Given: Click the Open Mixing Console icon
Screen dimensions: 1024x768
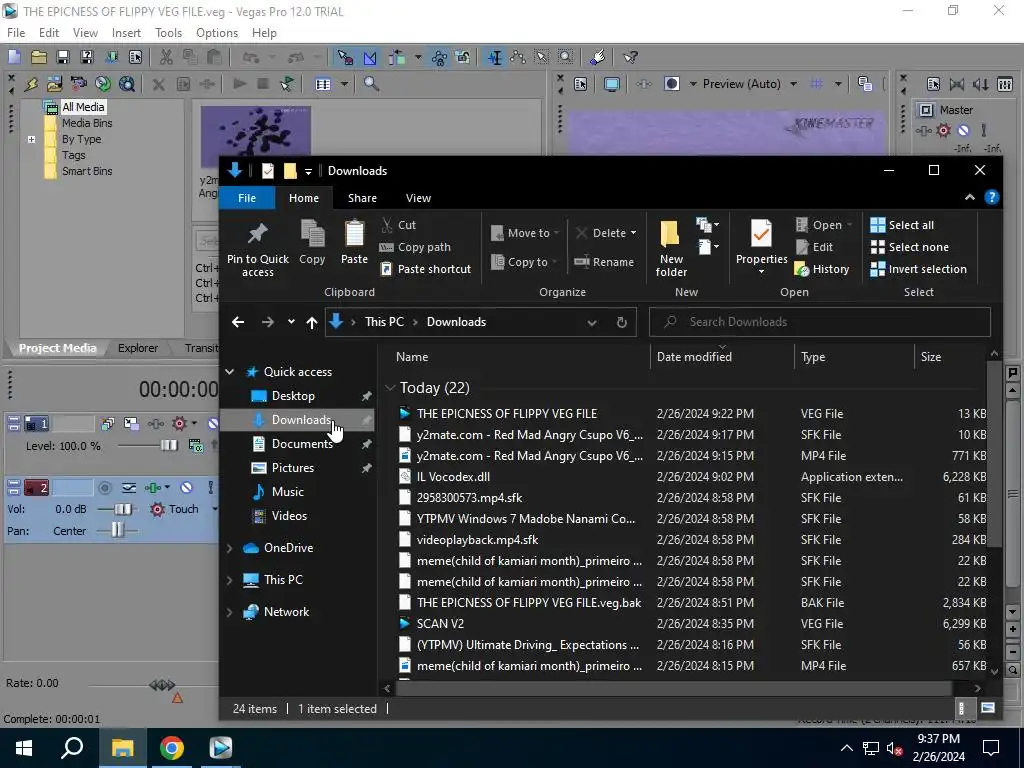Looking at the screenshot, I should coord(1005,84).
